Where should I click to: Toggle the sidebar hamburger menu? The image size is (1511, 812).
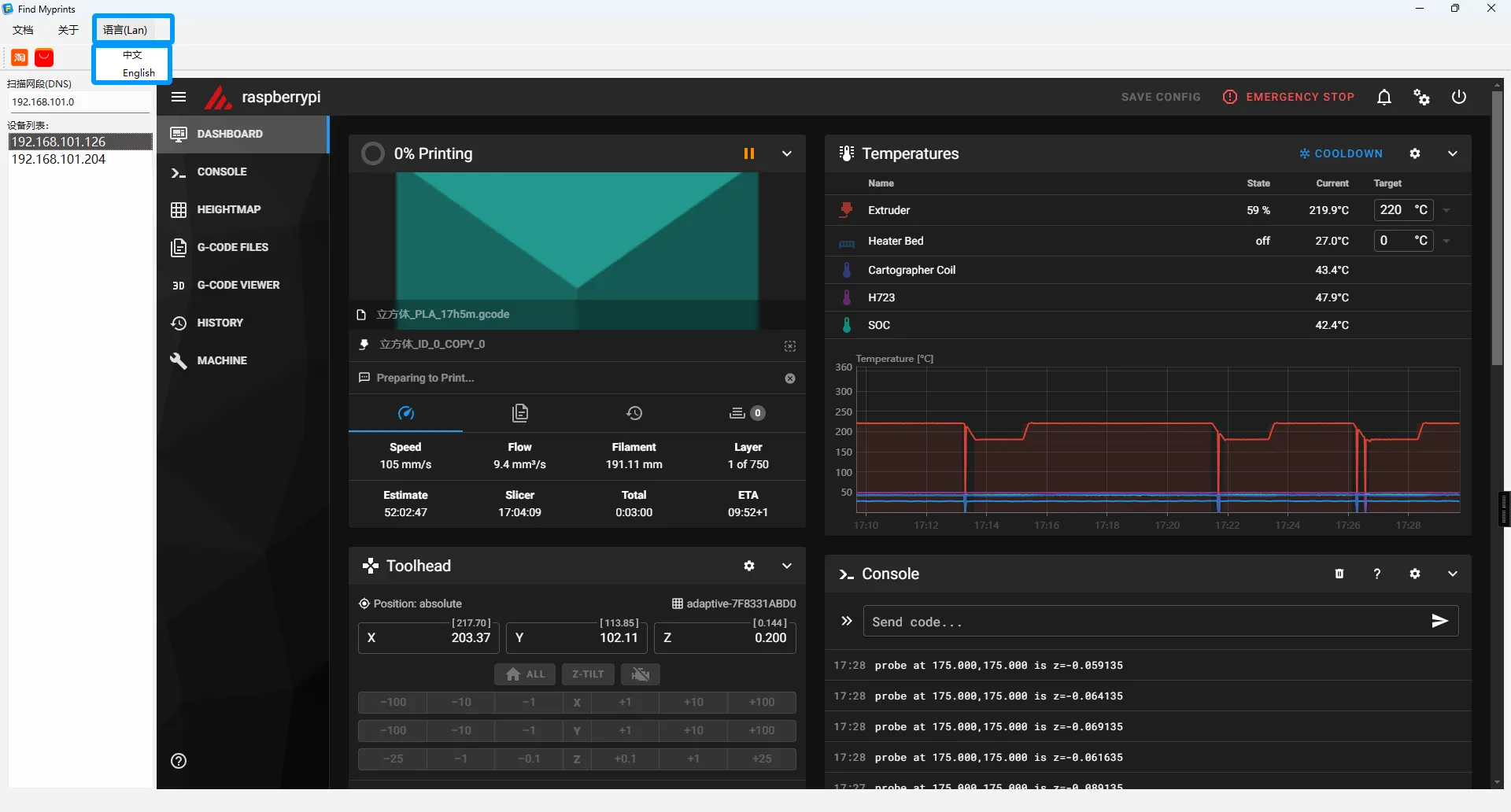(179, 97)
